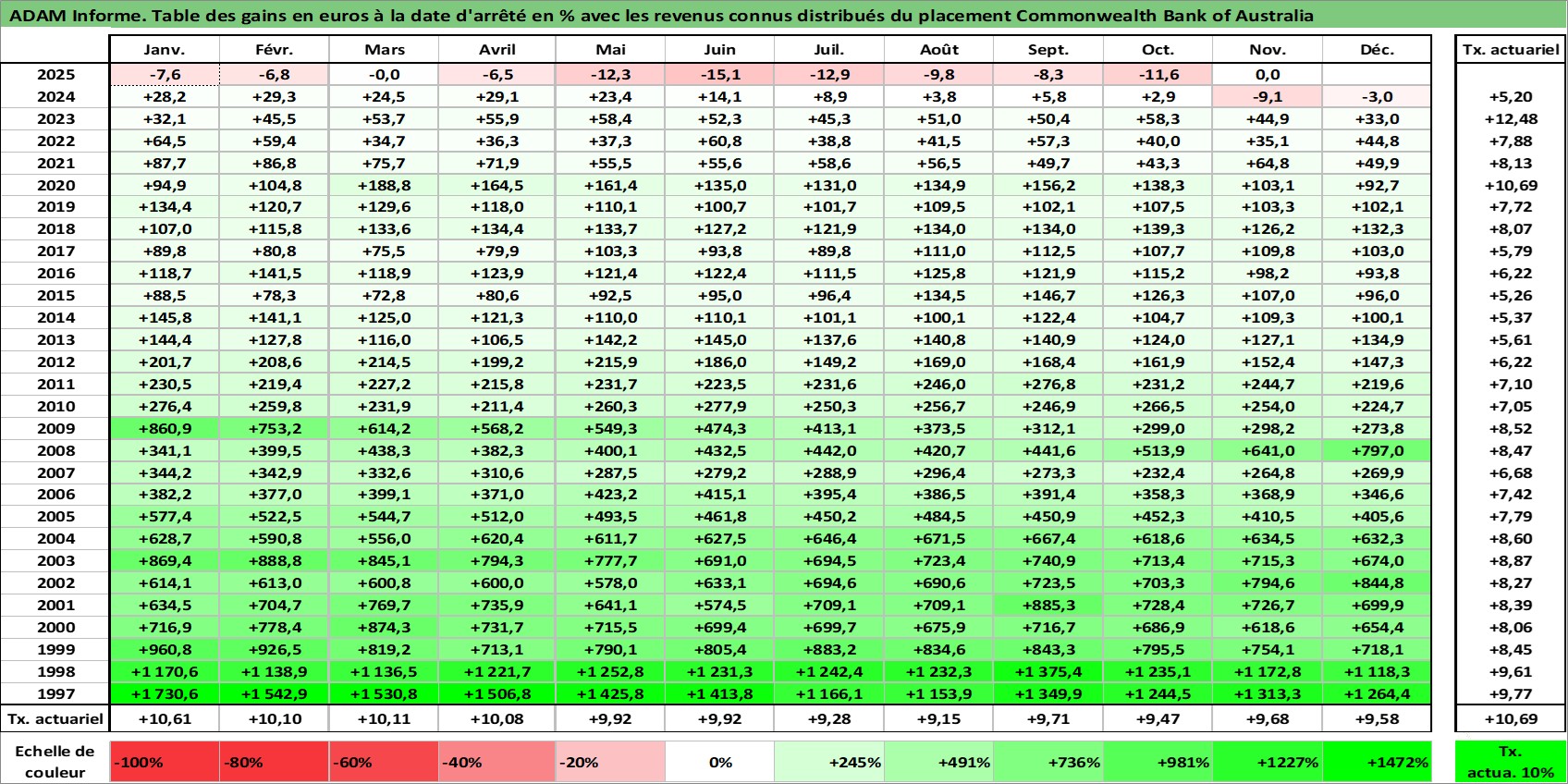This screenshot has height=784, width=1568.
Task: Select the 1997 actuarial rate +9,77
Action: pos(1511,693)
